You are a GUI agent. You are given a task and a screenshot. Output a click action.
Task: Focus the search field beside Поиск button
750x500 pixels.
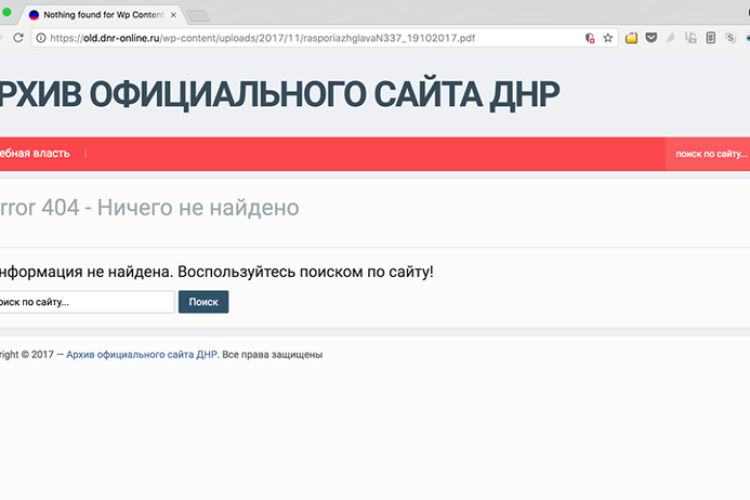(x=87, y=302)
